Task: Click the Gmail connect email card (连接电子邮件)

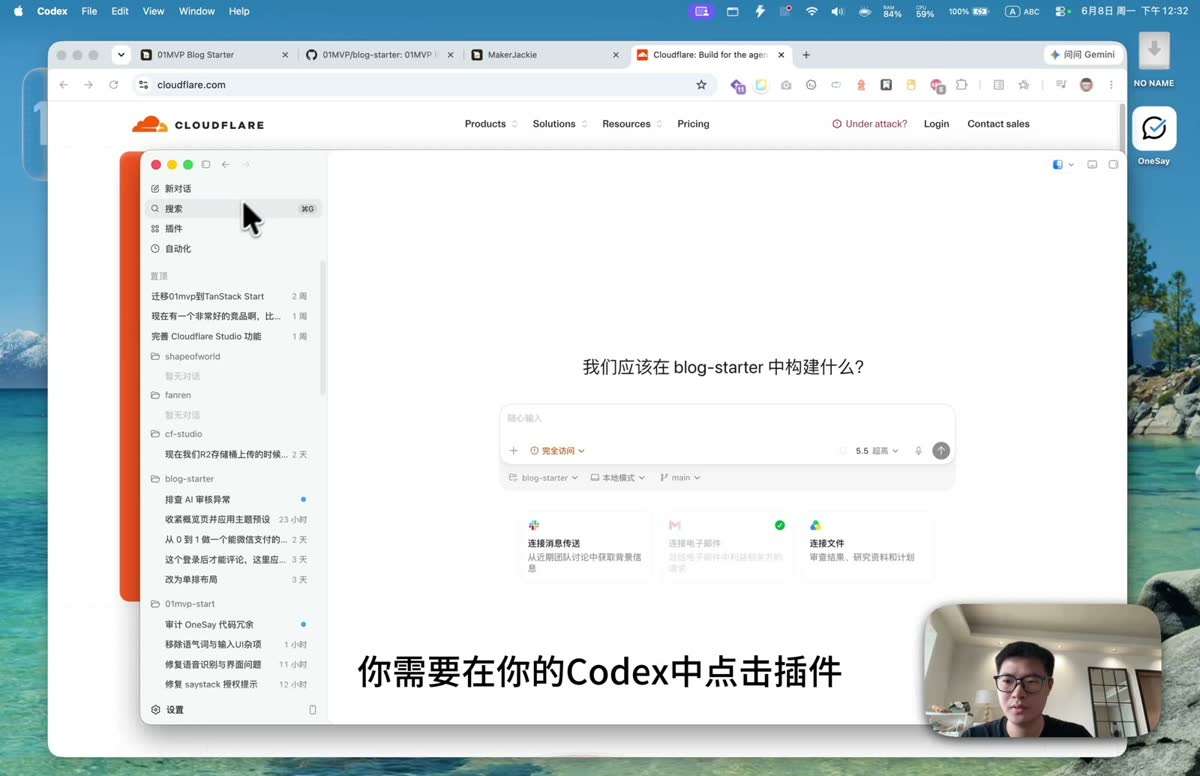Action: click(726, 547)
